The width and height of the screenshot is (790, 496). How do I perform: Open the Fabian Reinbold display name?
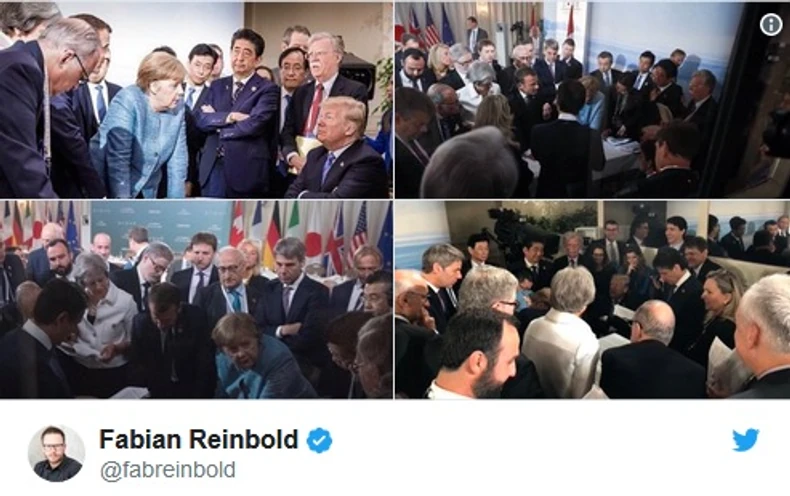[x=199, y=439]
